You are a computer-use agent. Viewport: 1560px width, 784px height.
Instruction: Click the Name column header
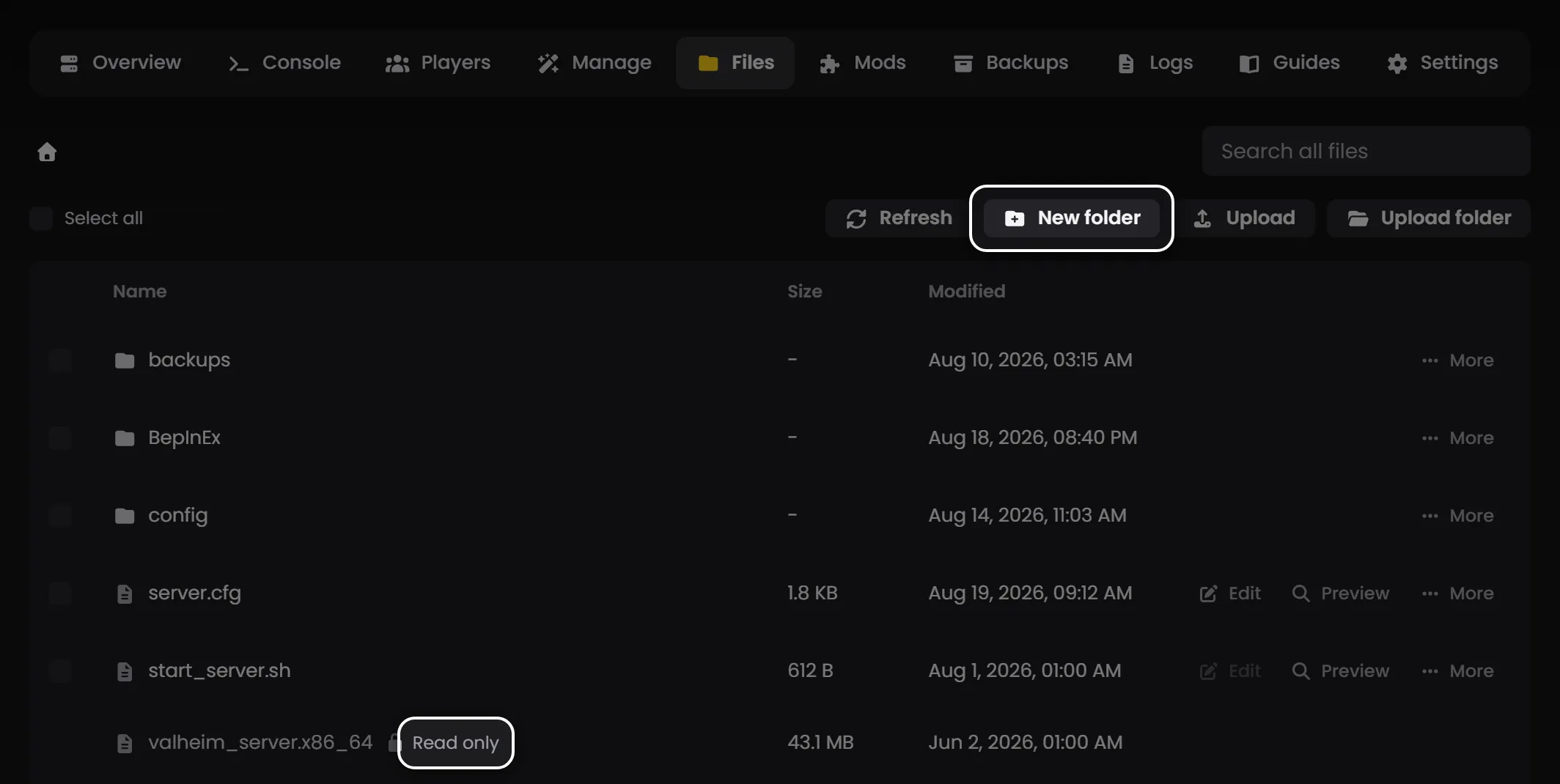140,292
